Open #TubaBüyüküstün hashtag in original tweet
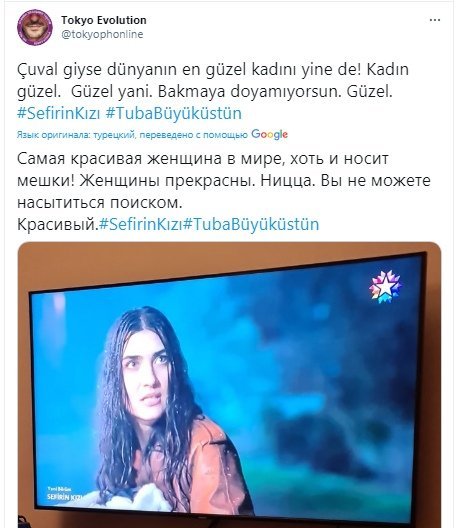Image resolution: width=461 pixels, height=528 pixels. click(x=173, y=113)
